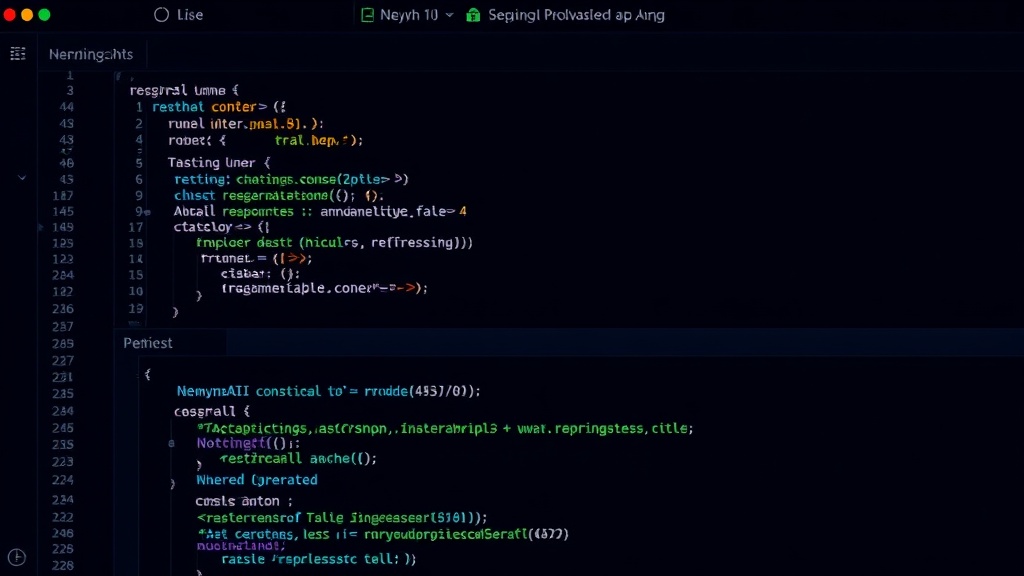Click the small arrow marker beside line 149
1024x576 pixels.
pos(40,227)
